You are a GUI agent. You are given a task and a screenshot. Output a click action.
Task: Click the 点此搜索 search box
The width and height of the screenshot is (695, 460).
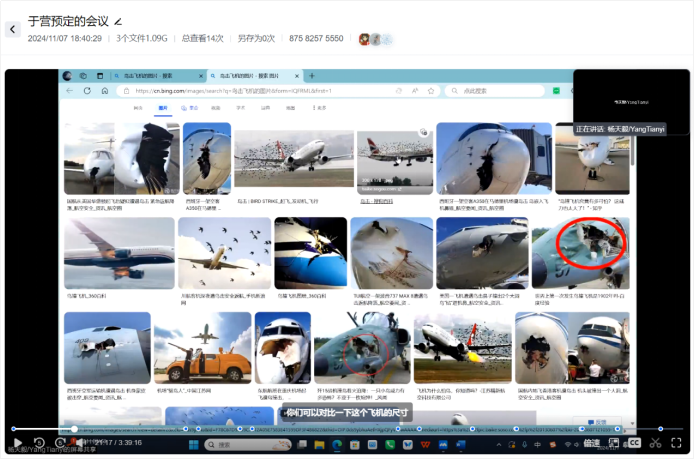point(500,91)
